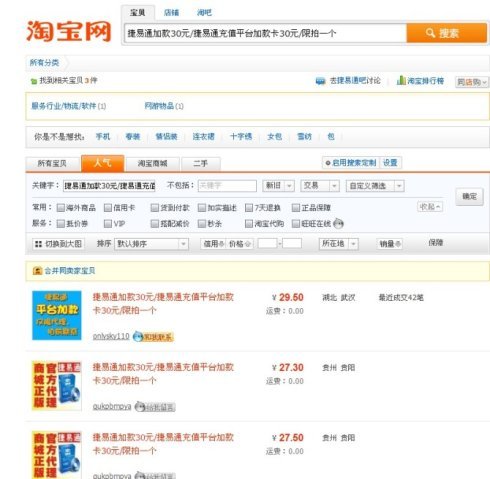Screen dimensions: 490x479
Task: Click the 淘宝排行榜 bar chart icon
Action: click(x=401, y=80)
